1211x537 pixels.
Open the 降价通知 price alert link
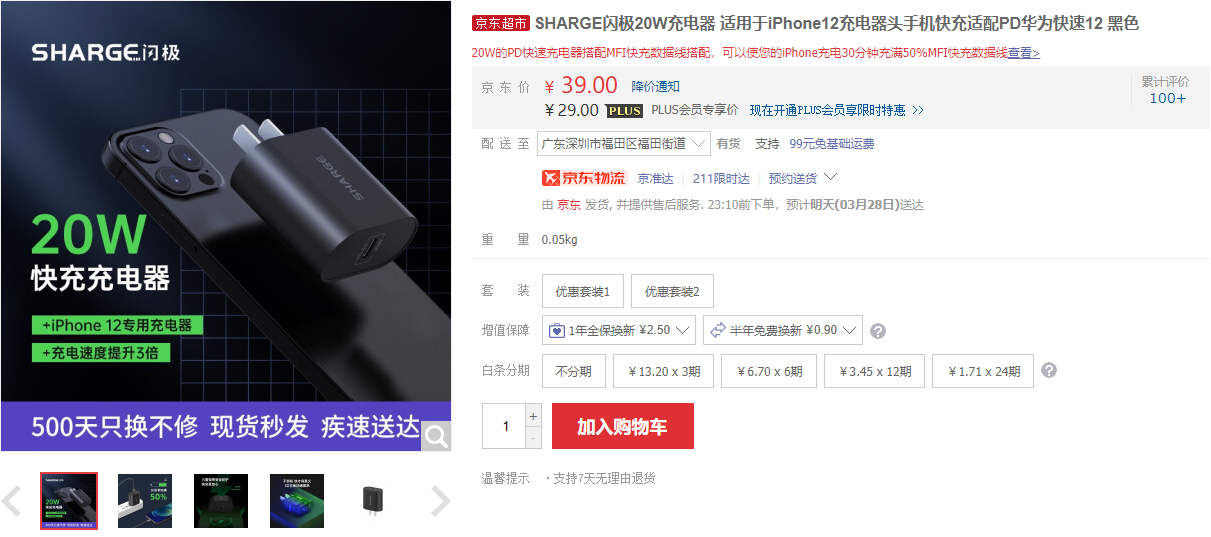655,87
